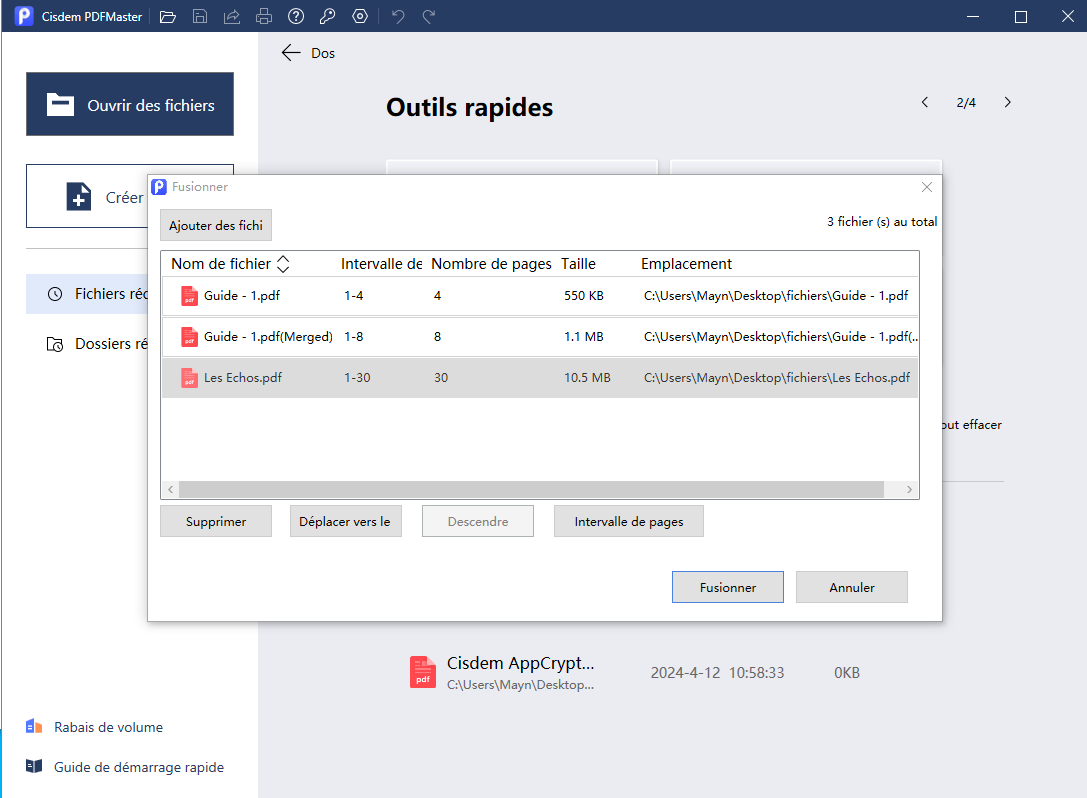Click the Emplacement column header
The height and width of the screenshot is (798, 1087).
click(686, 264)
